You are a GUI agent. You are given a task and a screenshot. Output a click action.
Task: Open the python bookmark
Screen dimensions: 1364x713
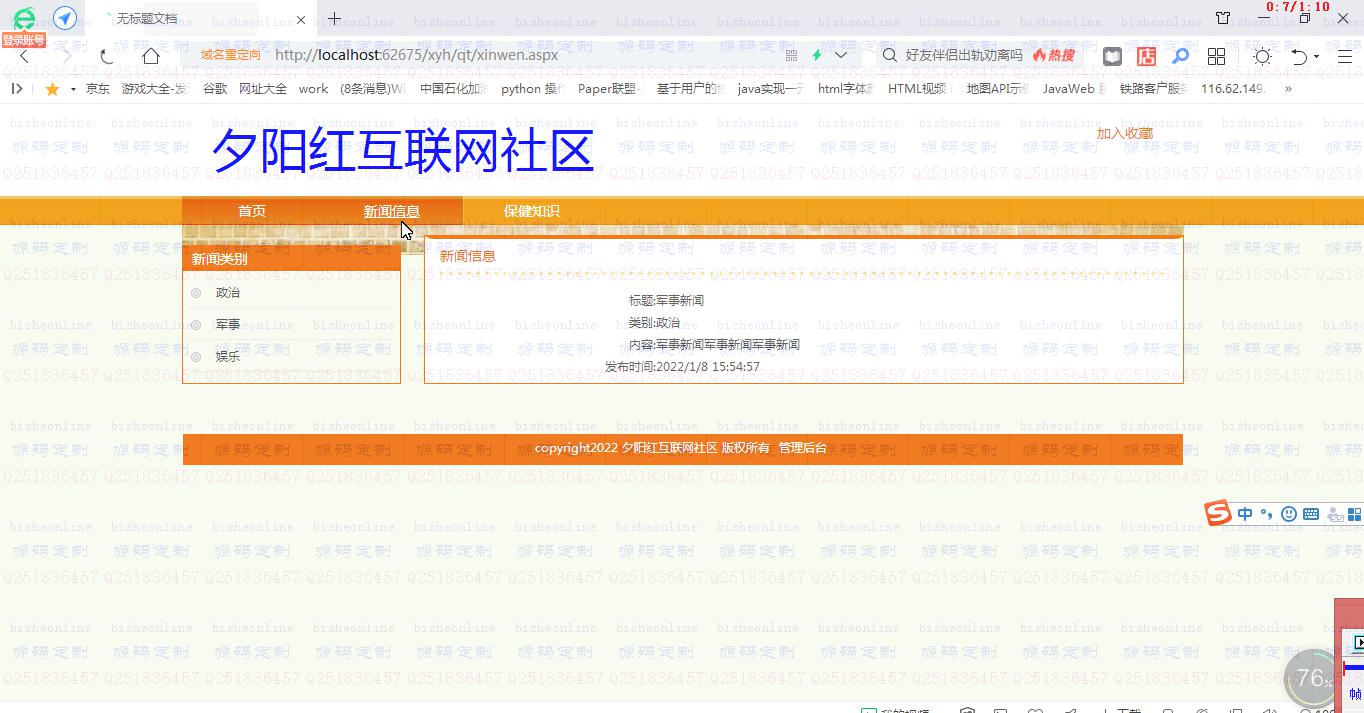(532, 89)
